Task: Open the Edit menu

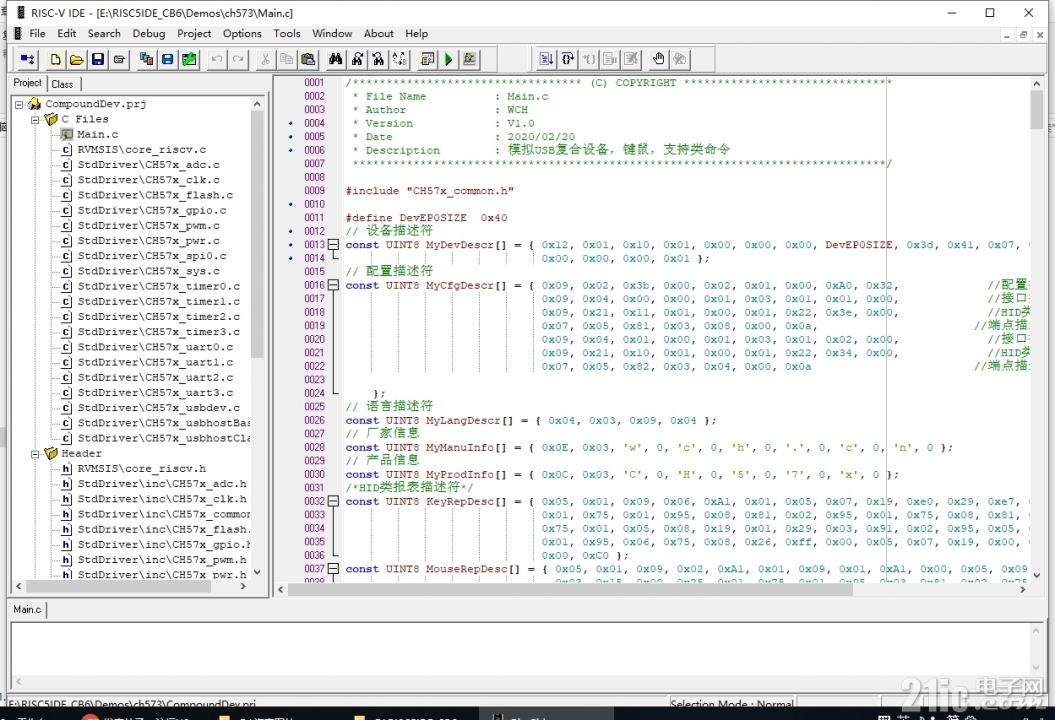Action: click(67, 34)
